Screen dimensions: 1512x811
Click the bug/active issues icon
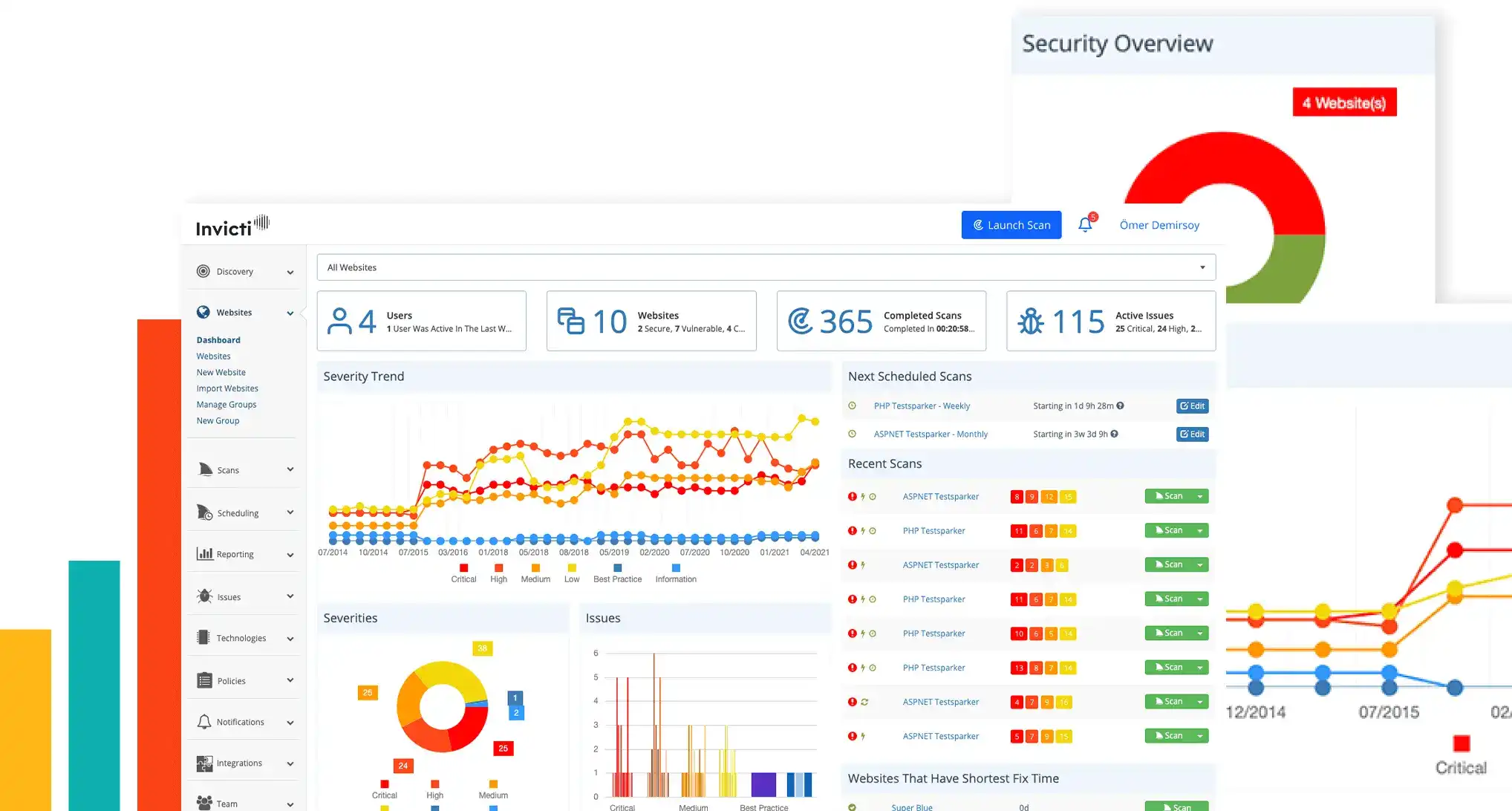coord(1031,320)
